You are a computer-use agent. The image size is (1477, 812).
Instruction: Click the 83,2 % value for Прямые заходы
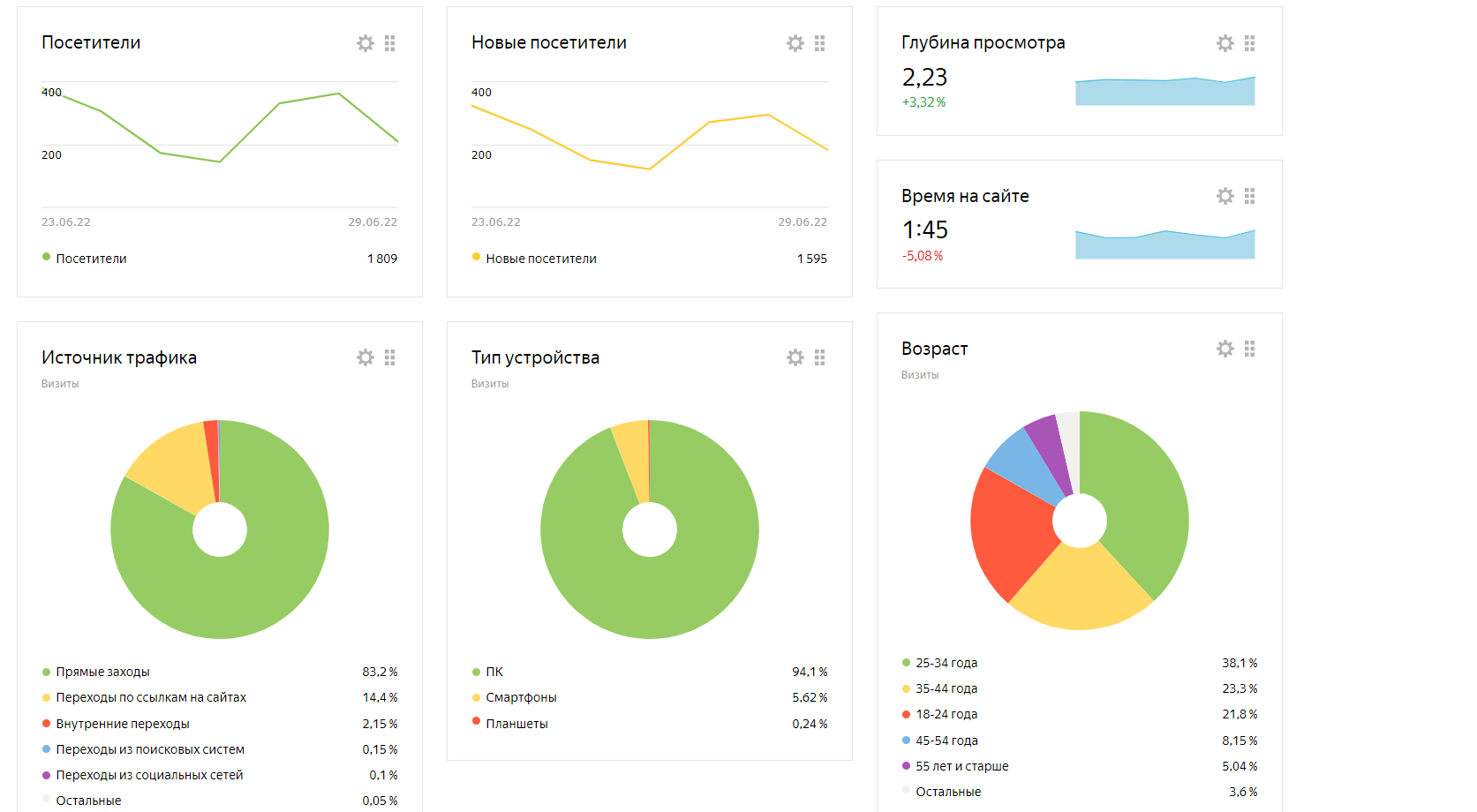coord(380,672)
